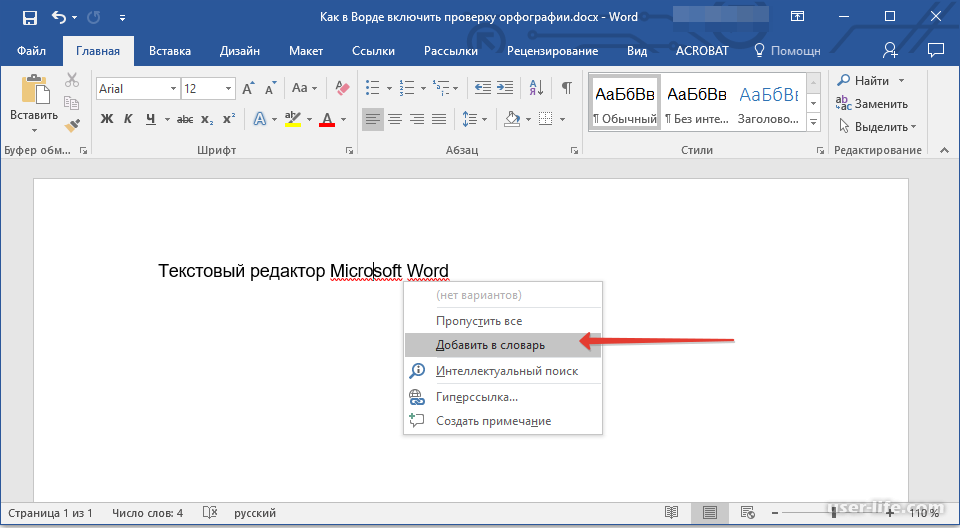Open the Arial font name dropdown
The height and width of the screenshot is (528, 960).
point(173,89)
